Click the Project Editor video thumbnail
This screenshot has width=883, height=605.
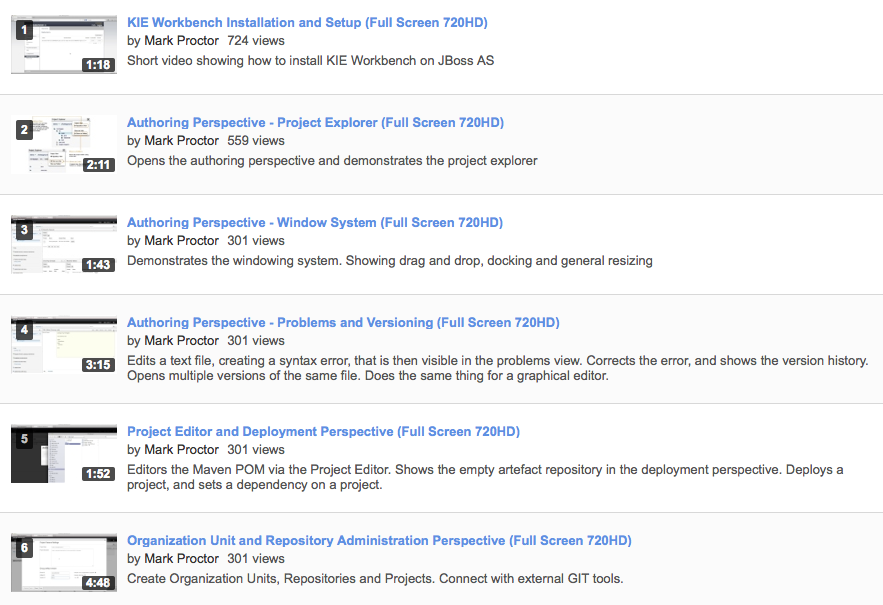click(64, 454)
